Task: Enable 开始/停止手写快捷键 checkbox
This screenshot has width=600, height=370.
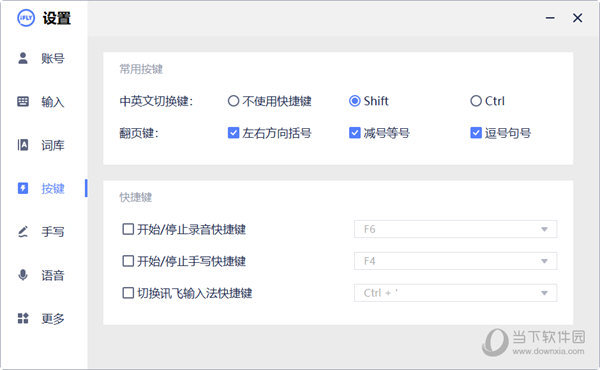Action: 128,261
